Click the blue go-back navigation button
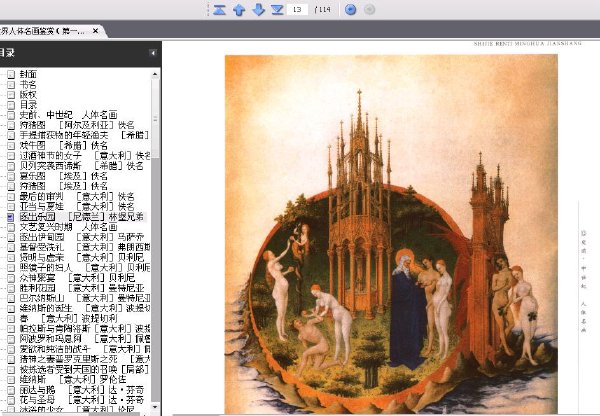Screen dimensions: 600x416 [351, 10]
